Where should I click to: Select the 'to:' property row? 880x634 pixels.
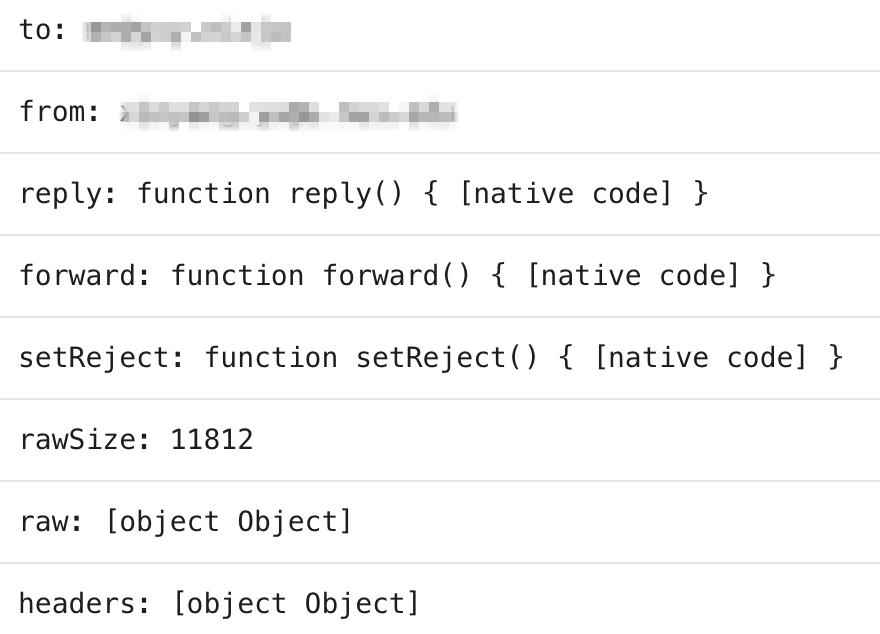440,31
